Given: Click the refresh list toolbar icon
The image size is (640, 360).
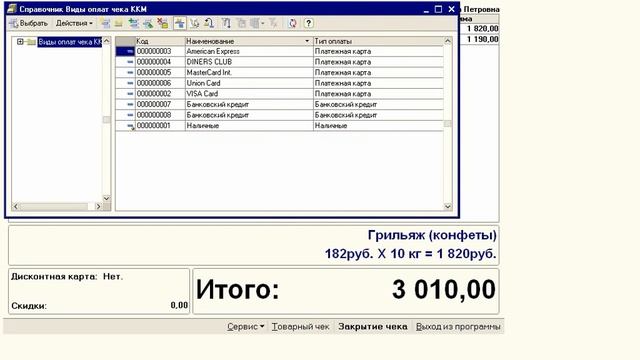Looking at the screenshot, I should tap(292, 23).
